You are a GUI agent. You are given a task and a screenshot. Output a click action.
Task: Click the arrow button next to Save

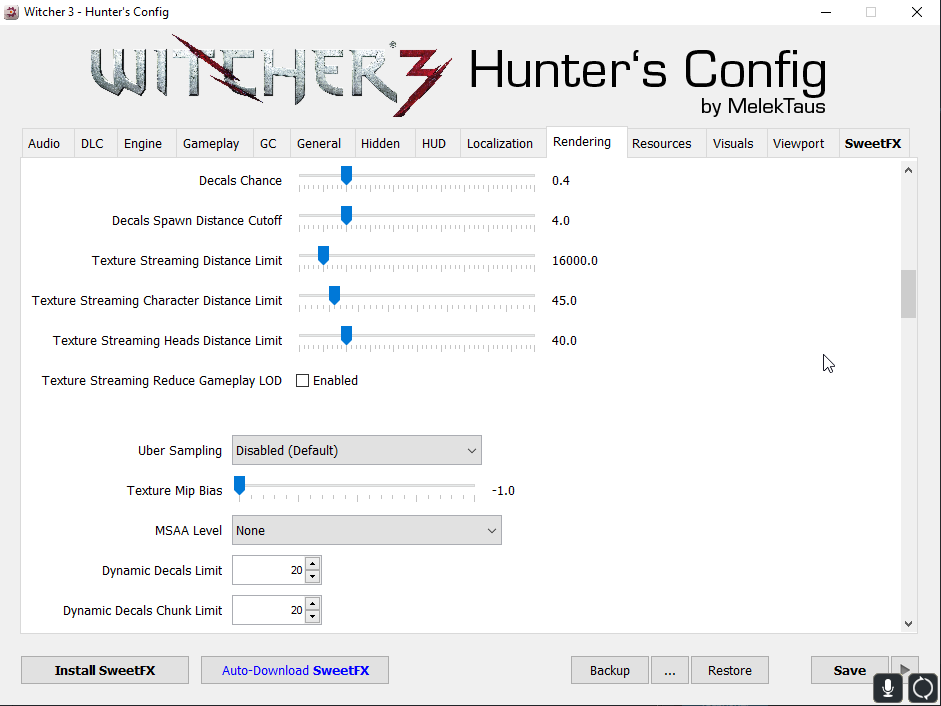pyautogui.click(x=905, y=669)
